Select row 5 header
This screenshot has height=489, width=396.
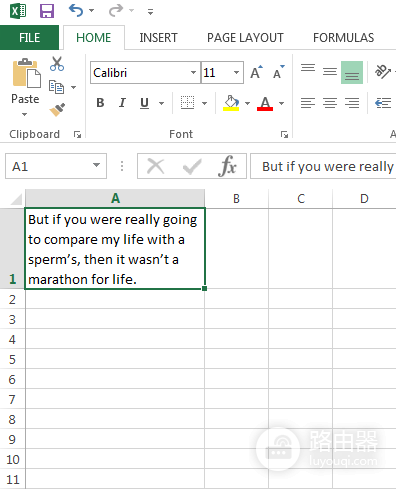click(12, 359)
